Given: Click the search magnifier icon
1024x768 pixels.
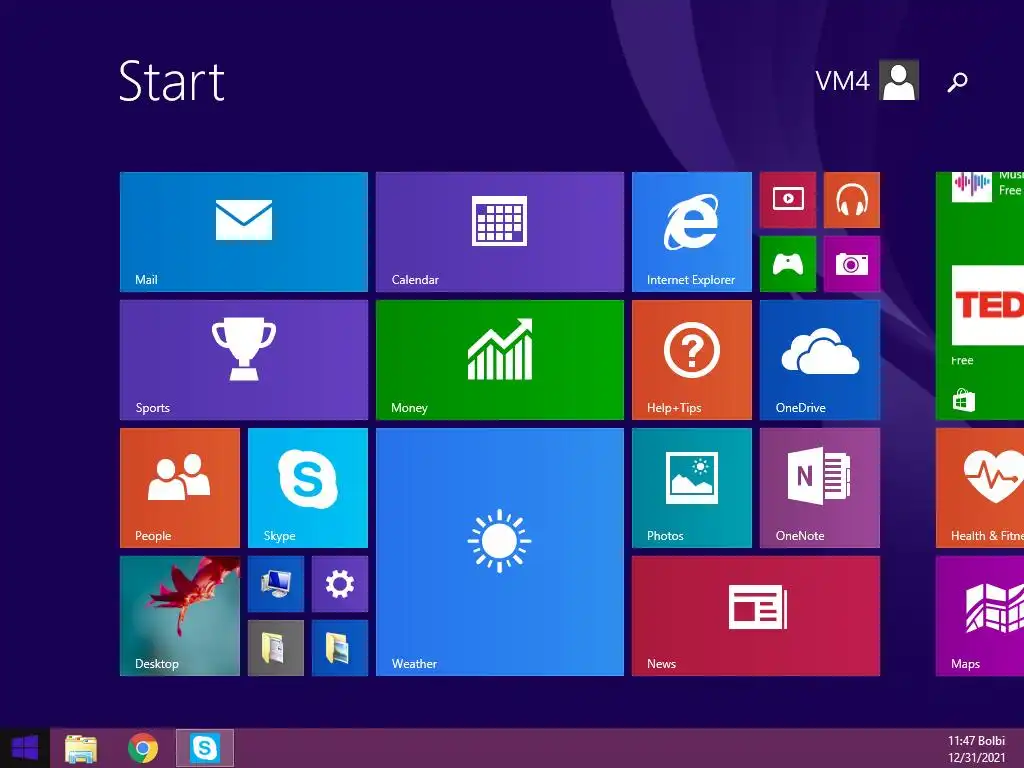Looking at the screenshot, I should click(957, 82).
